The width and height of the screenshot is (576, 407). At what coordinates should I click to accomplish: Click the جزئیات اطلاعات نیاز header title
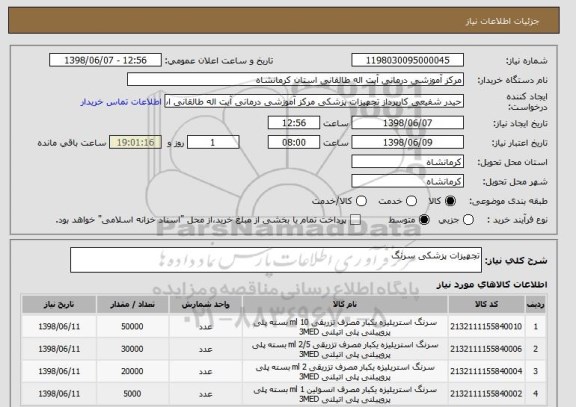pos(502,21)
